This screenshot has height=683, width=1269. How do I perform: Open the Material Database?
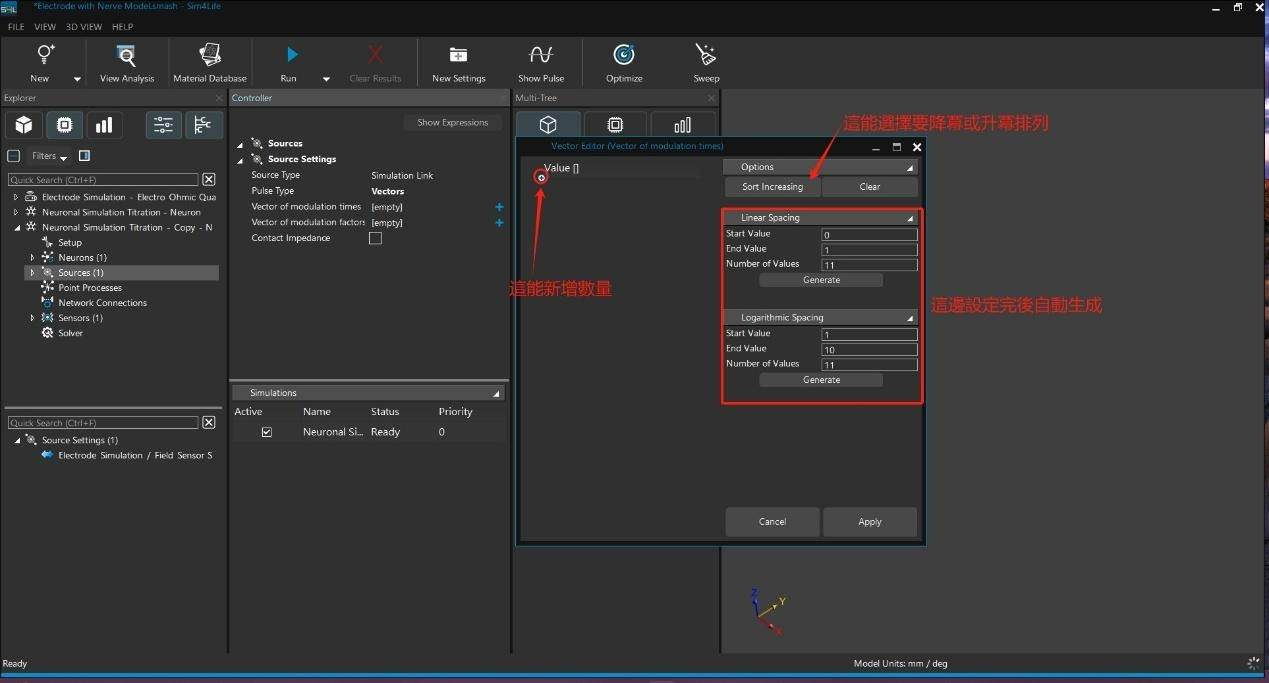coord(209,56)
